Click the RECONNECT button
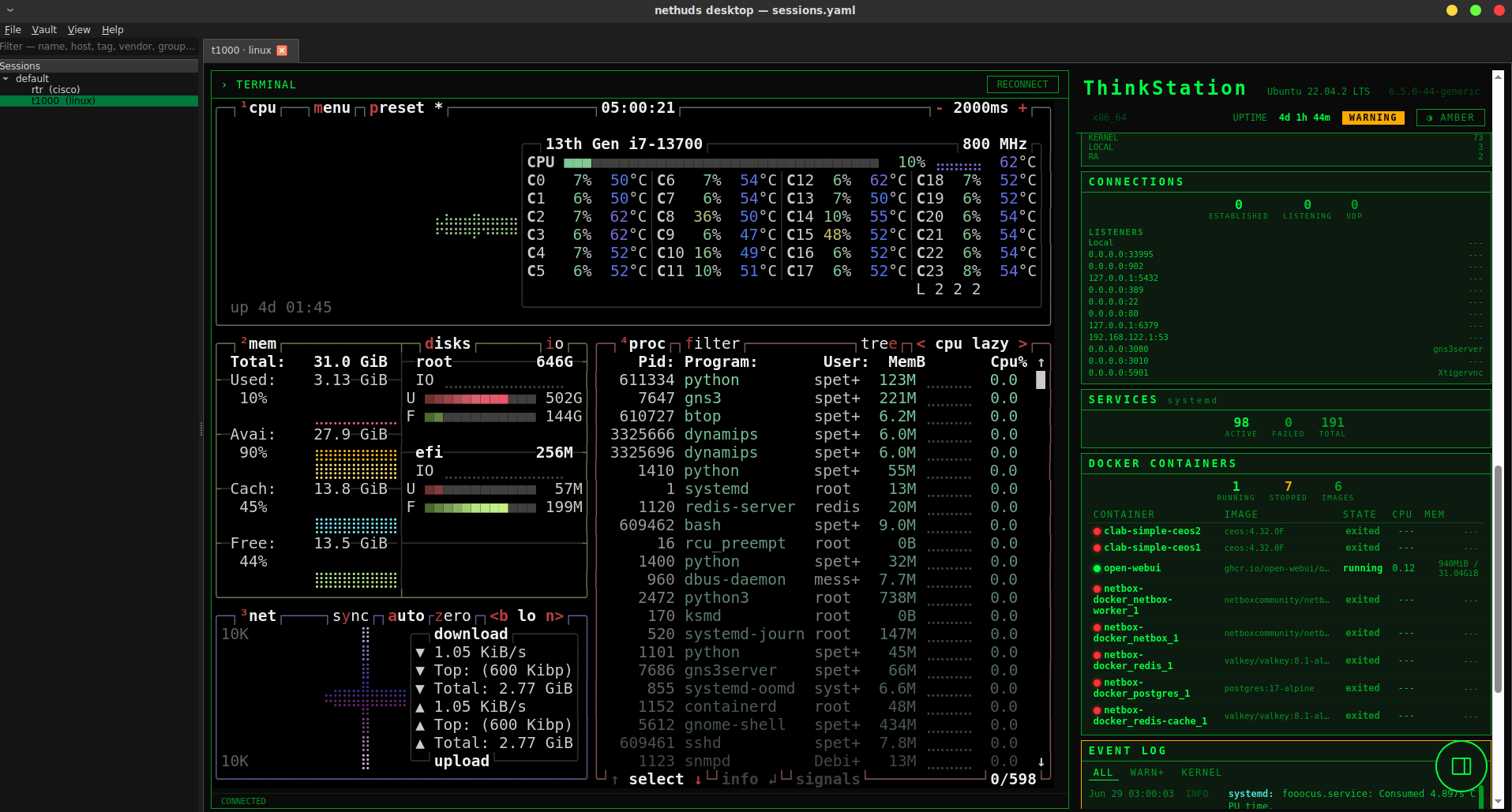 (1022, 84)
